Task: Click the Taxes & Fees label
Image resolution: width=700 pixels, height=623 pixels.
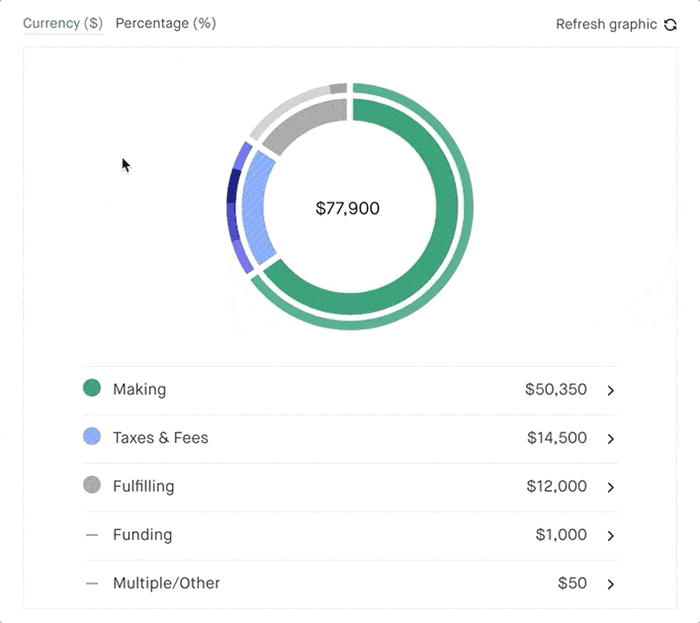Action: [160, 438]
